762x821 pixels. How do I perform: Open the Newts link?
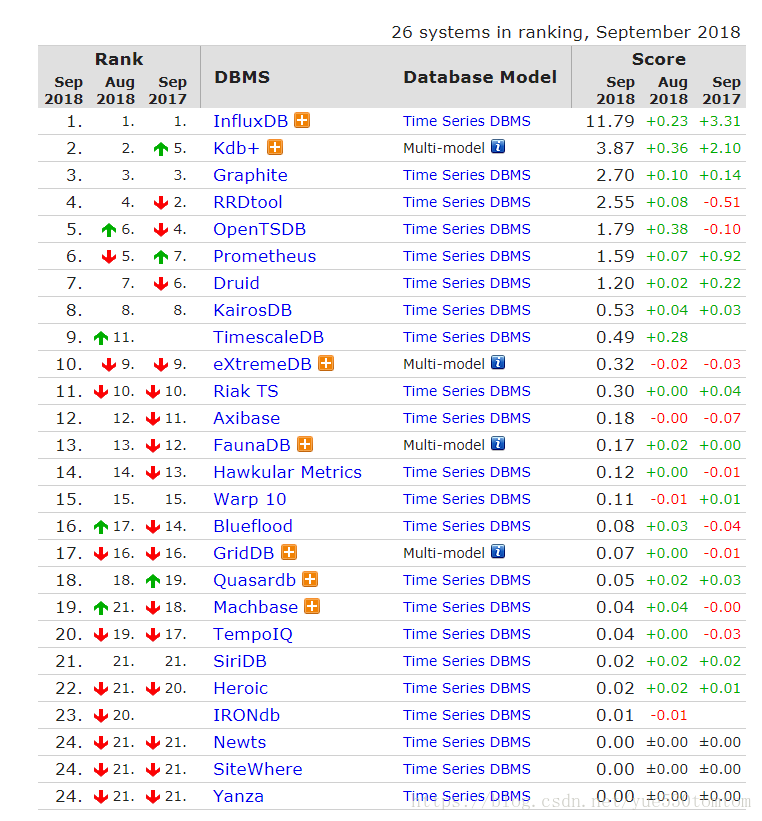point(240,742)
